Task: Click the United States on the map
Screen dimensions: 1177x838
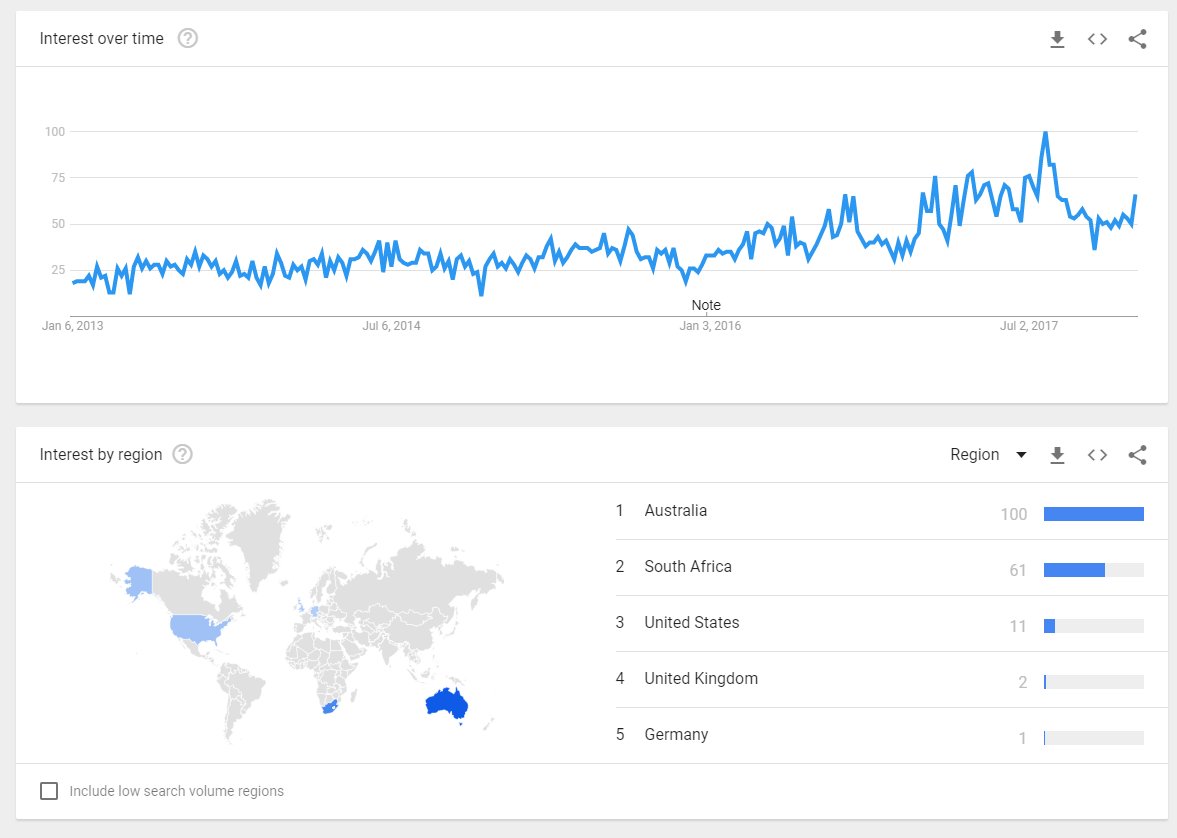Action: click(x=197, y=628)
